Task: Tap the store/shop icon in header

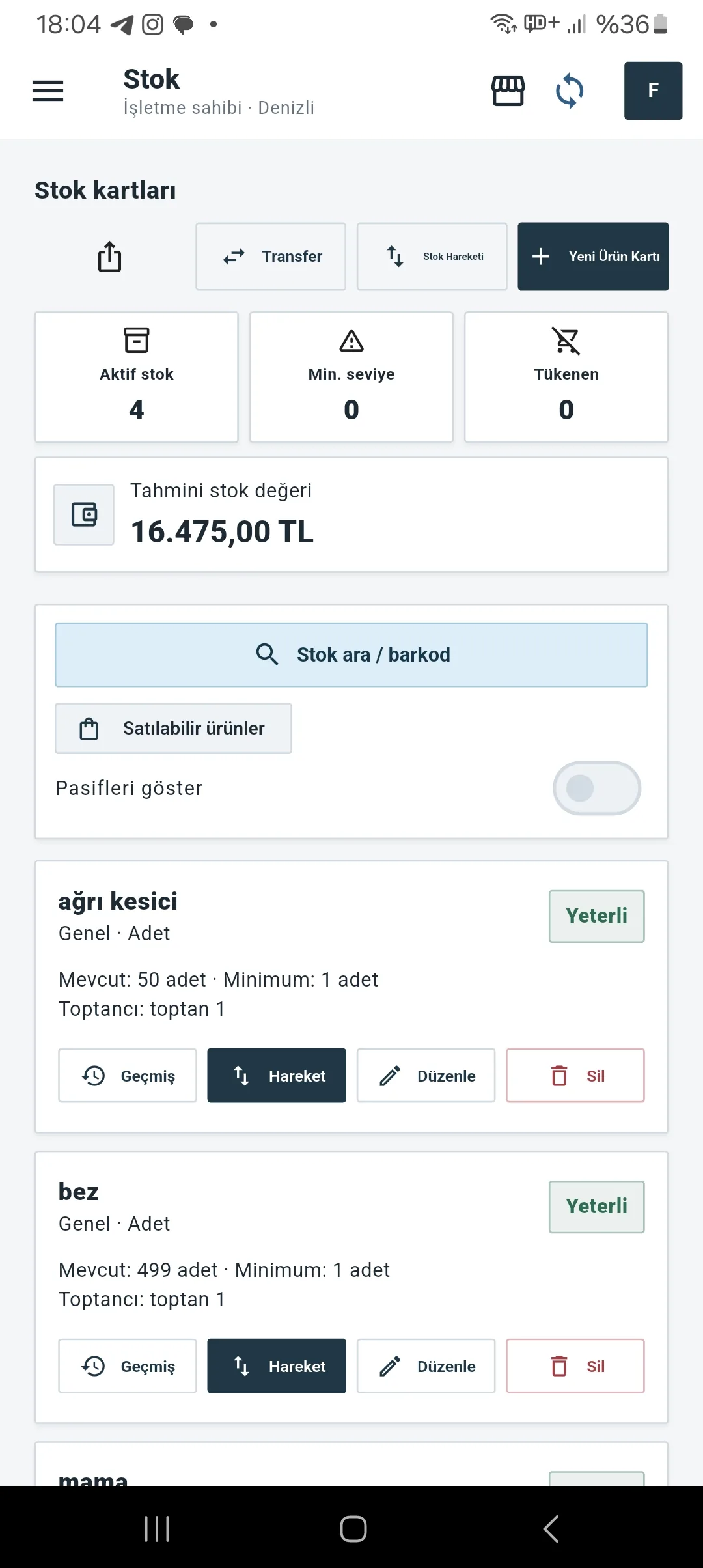Action: point(508,91)
